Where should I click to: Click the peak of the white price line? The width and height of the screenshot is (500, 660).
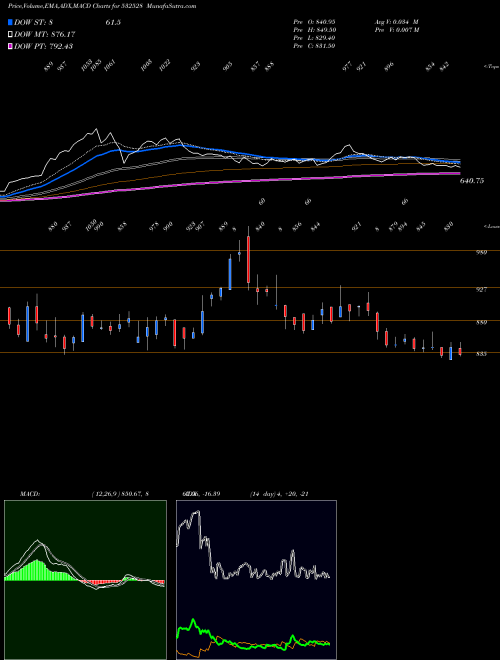[x=96, y=129]
